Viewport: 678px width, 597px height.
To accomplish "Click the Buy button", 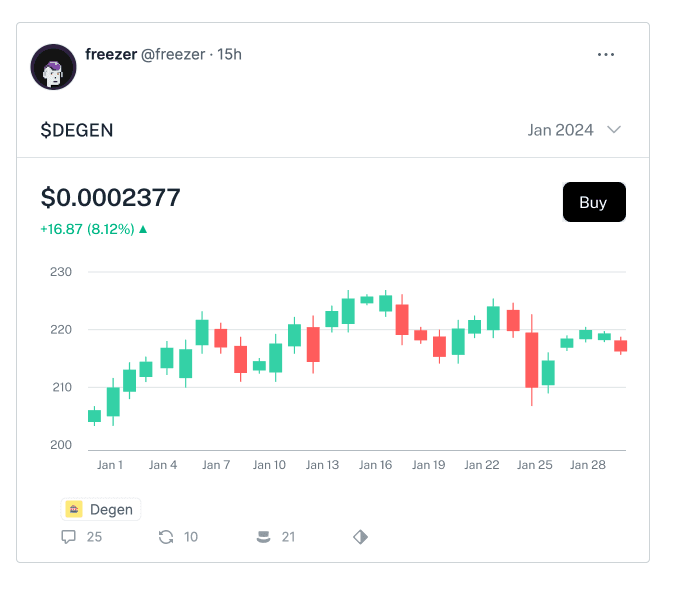I will tap(594, 202).
